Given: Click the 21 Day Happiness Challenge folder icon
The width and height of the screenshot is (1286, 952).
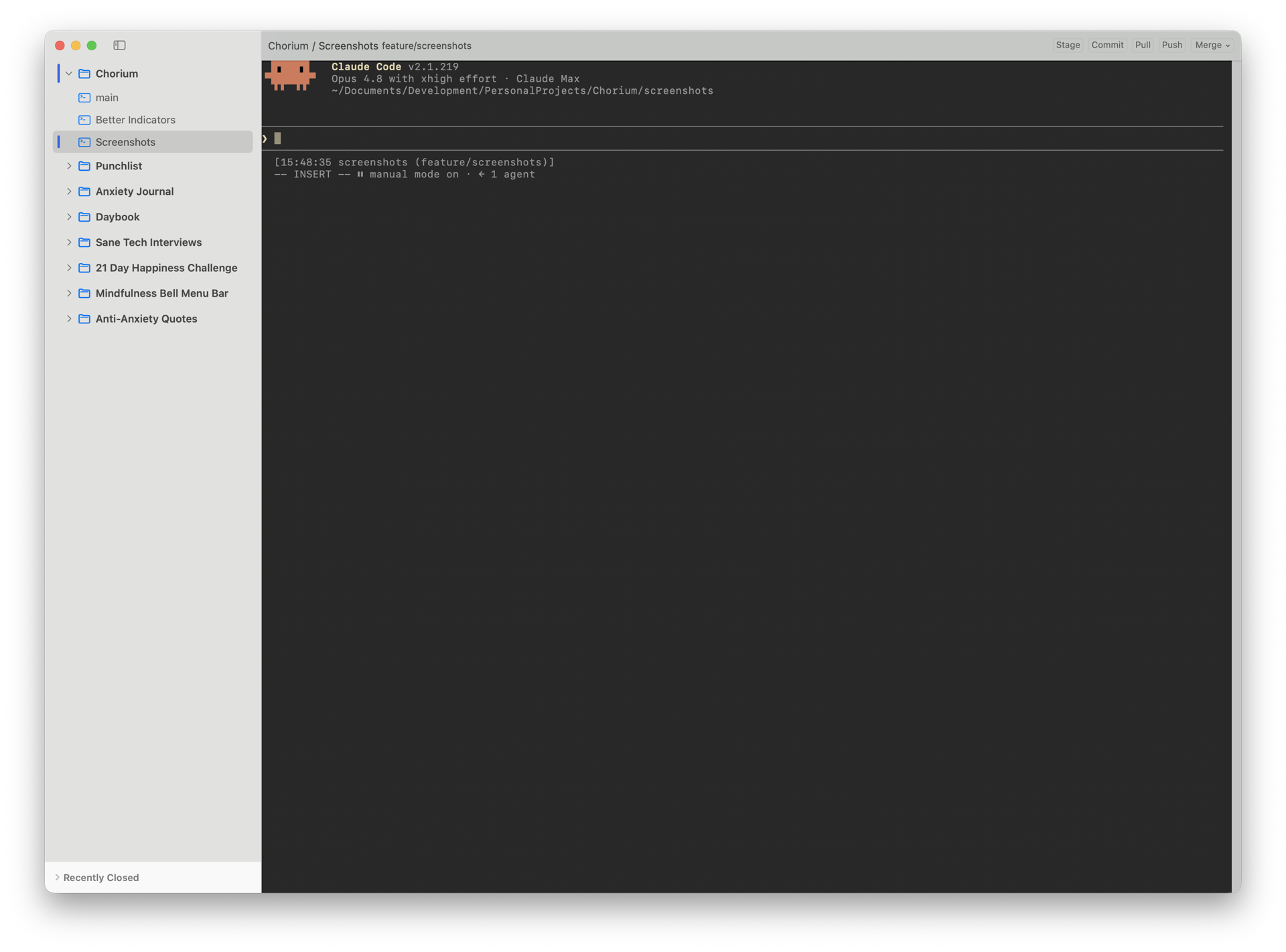Looking at the screenshot, I should (x=84, y=268).
